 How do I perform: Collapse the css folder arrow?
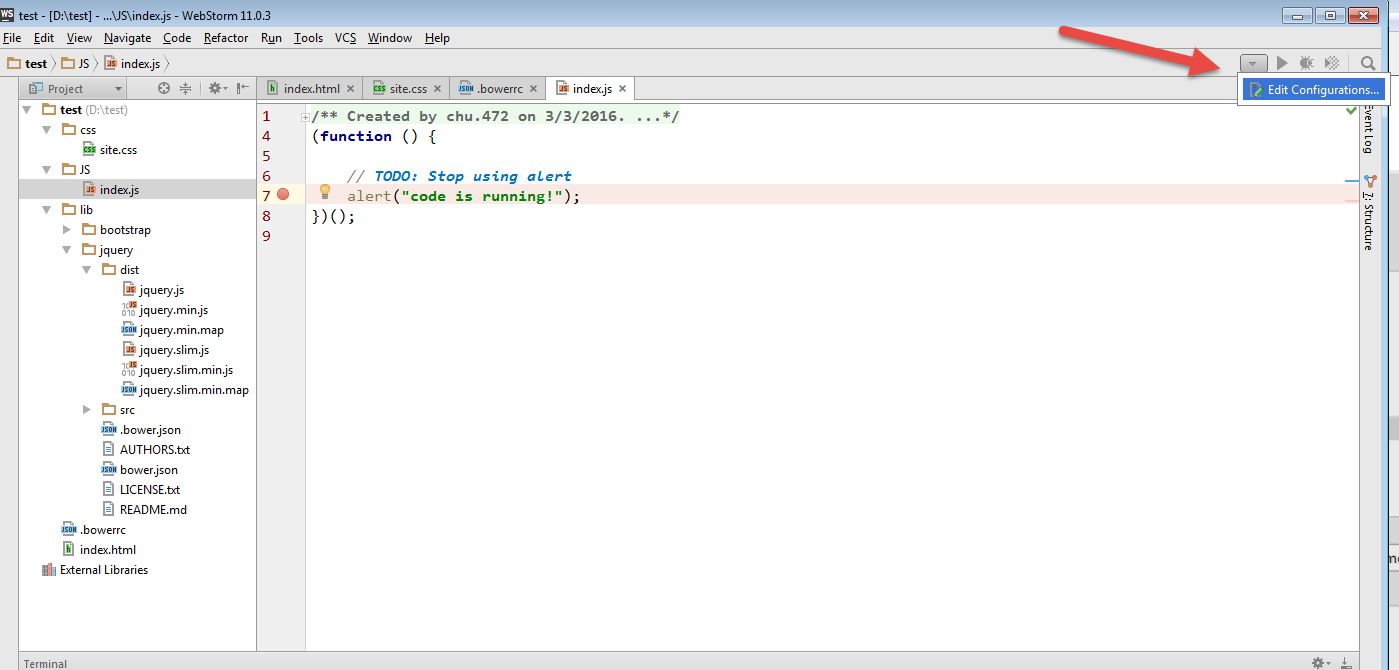[47, 130]
